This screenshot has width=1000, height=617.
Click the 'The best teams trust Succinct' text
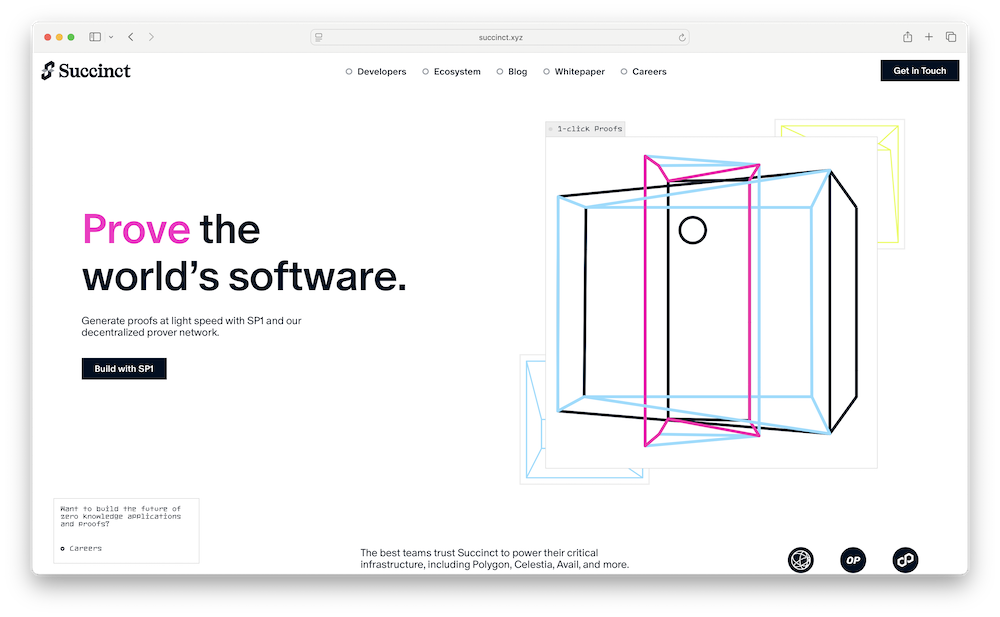[494, 558]
